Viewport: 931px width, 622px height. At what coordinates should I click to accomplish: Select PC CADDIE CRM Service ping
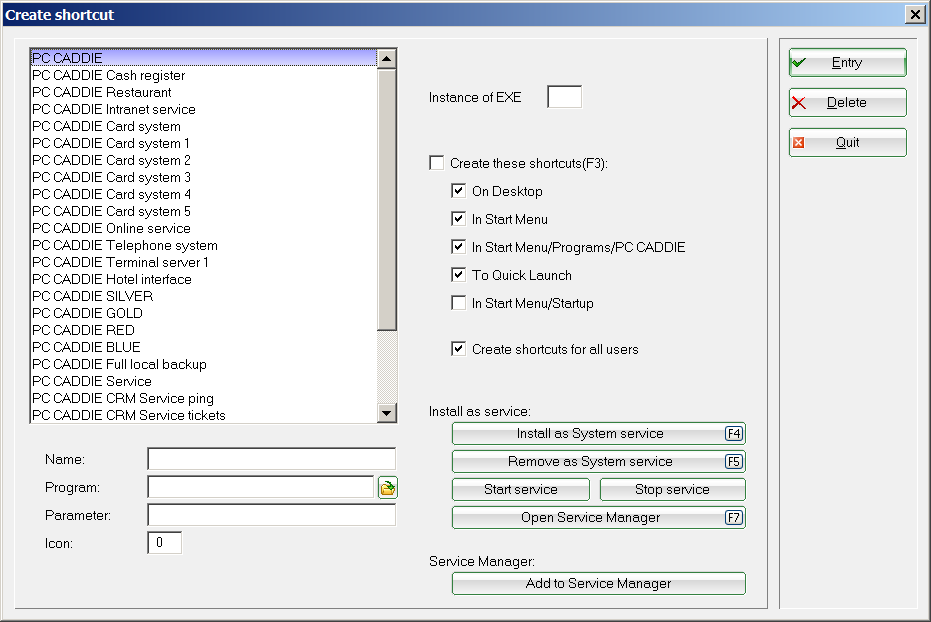pos(204,398)
